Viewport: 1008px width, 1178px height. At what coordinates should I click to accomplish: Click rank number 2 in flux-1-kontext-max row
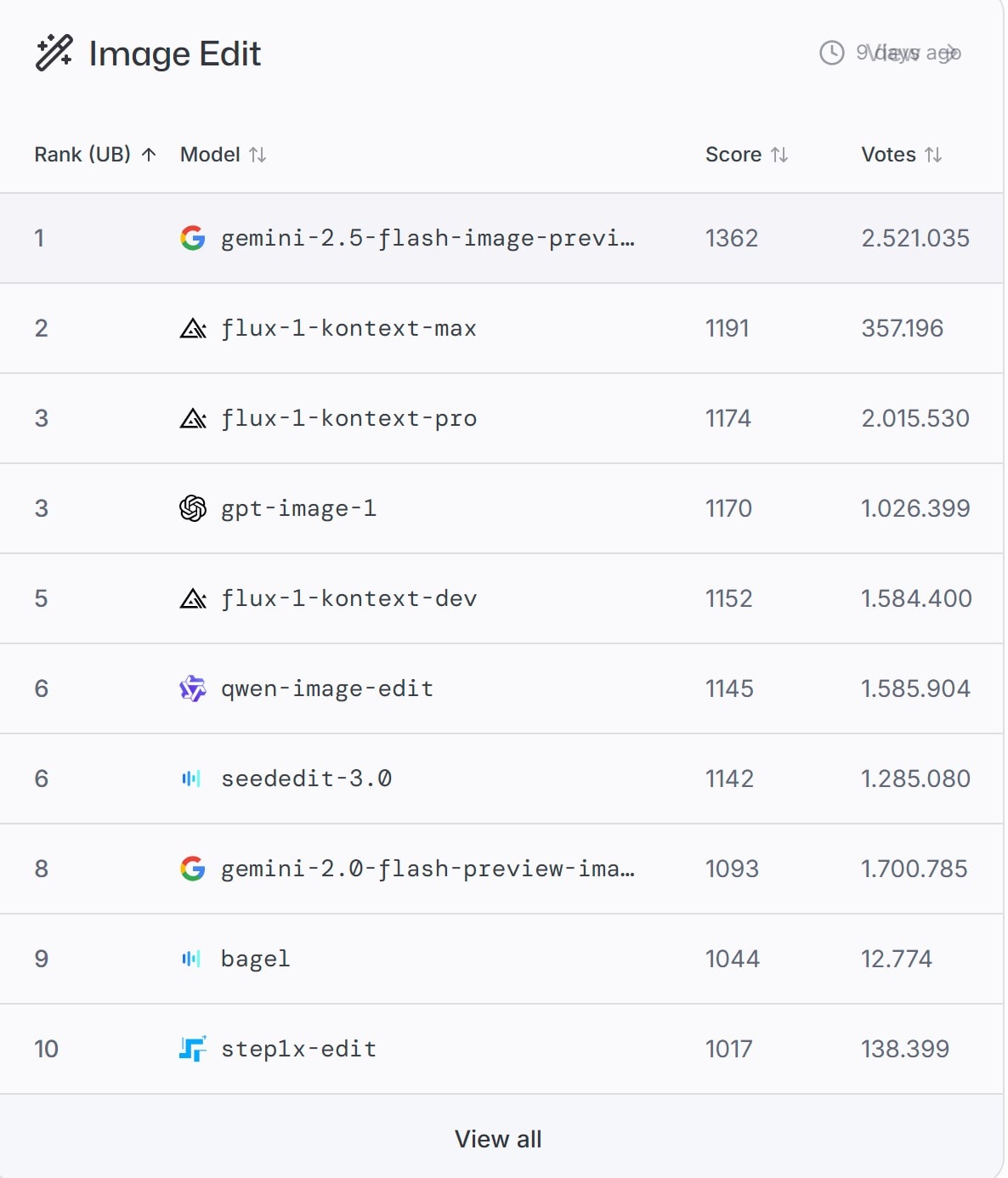41,328
